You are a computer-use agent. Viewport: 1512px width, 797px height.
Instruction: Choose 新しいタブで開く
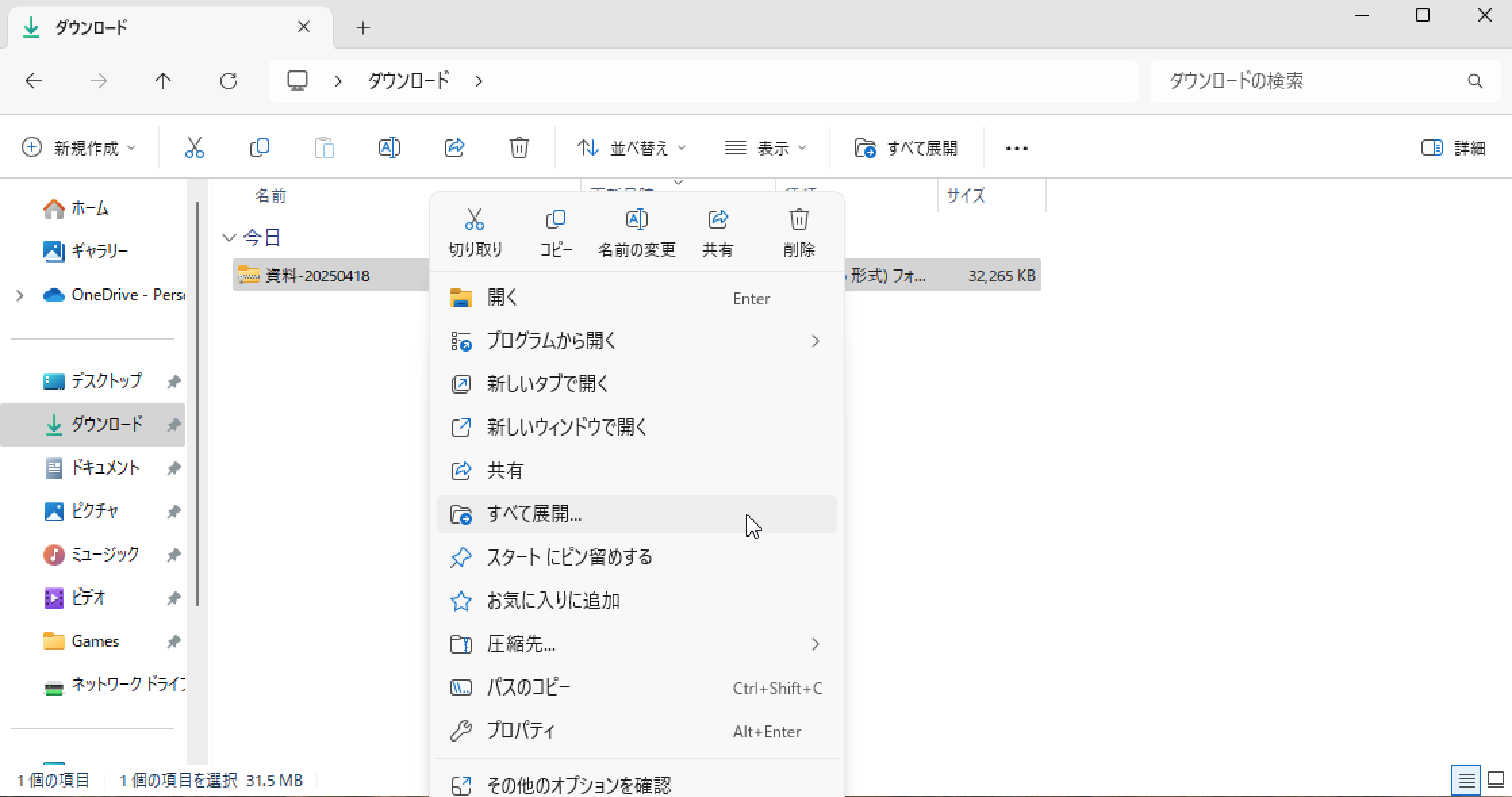pyautogui.click(x=637, y=384)
